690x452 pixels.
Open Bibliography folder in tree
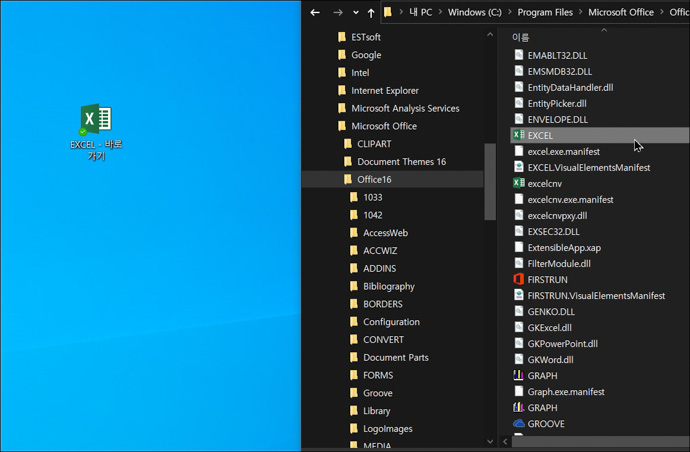tap(389, 287)
